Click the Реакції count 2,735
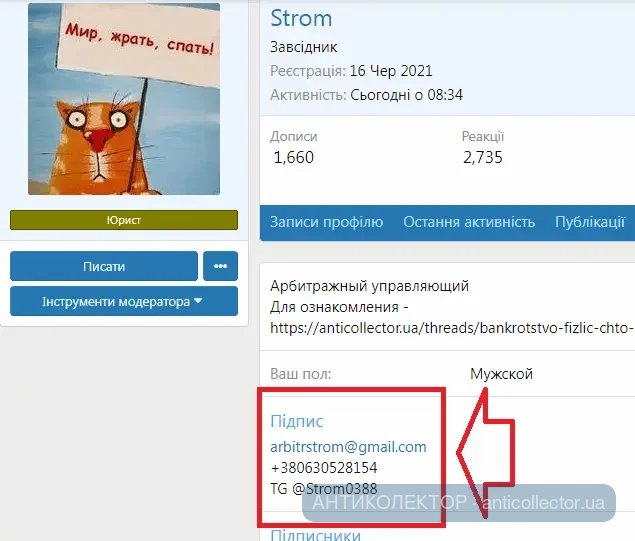Viewport: 635px width, 541px height. click(x=483, y=157)
